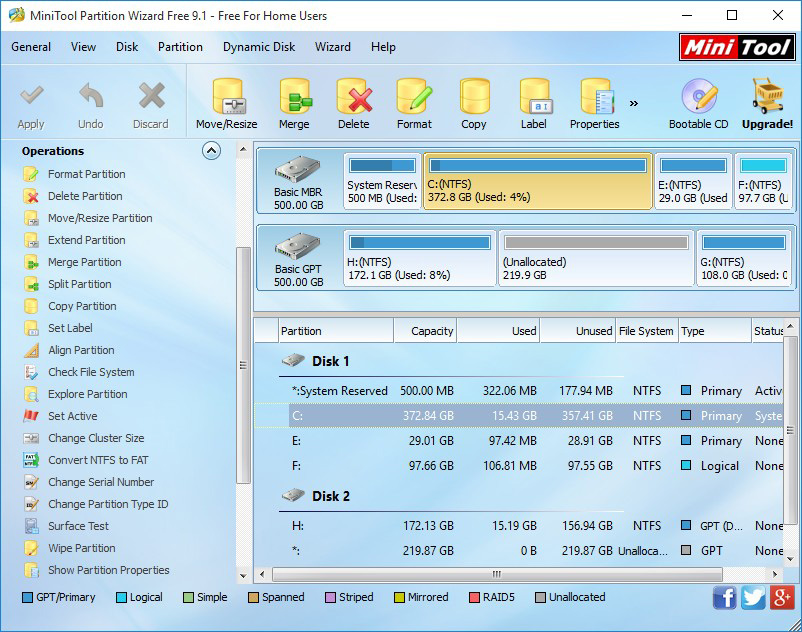Open the Wizard menu
This screenshot has height=632, width=802.
pyautogui.click(x=333, y=47)
